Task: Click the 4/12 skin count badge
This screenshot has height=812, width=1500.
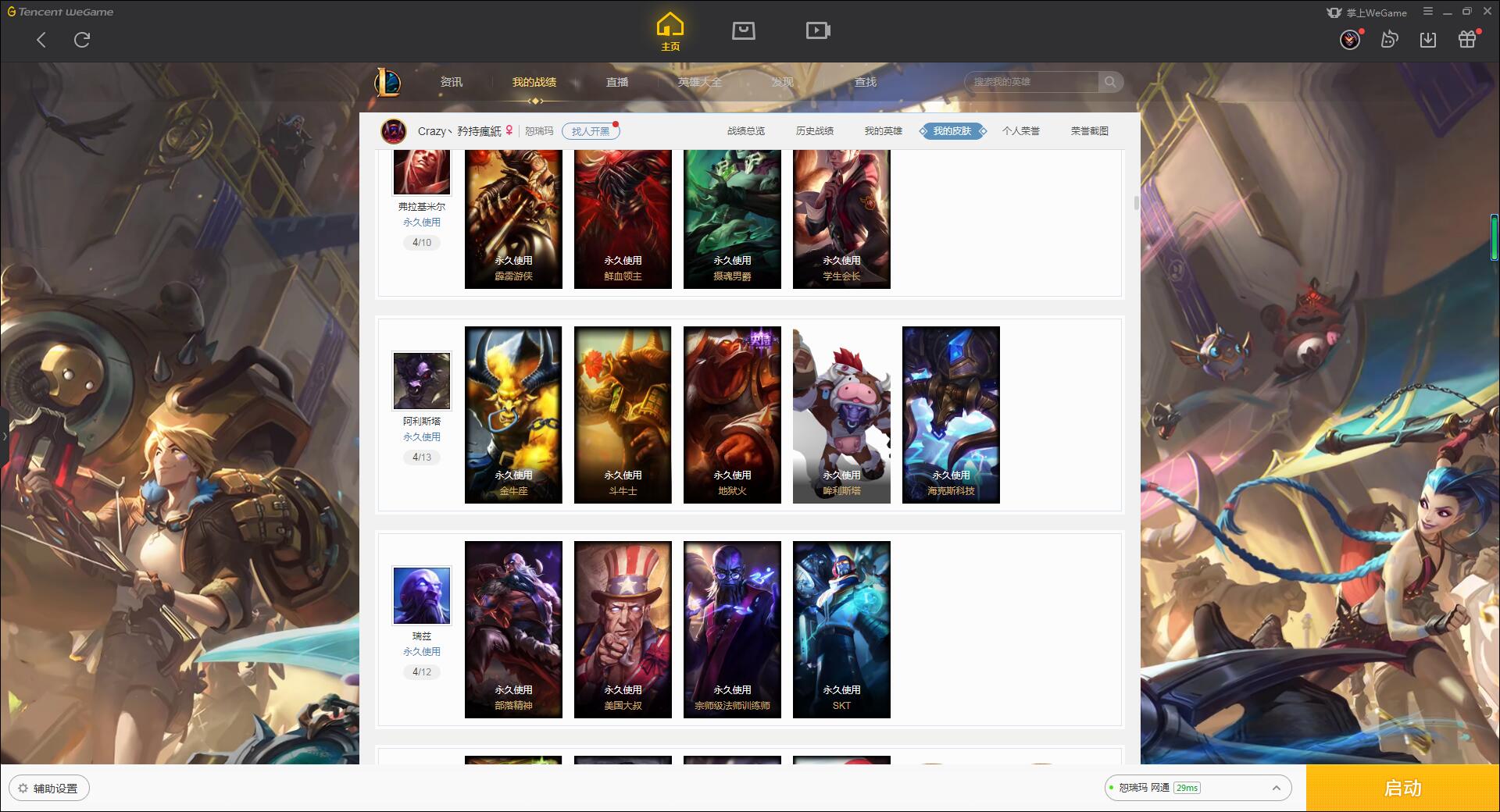Action: coord(422,672)
